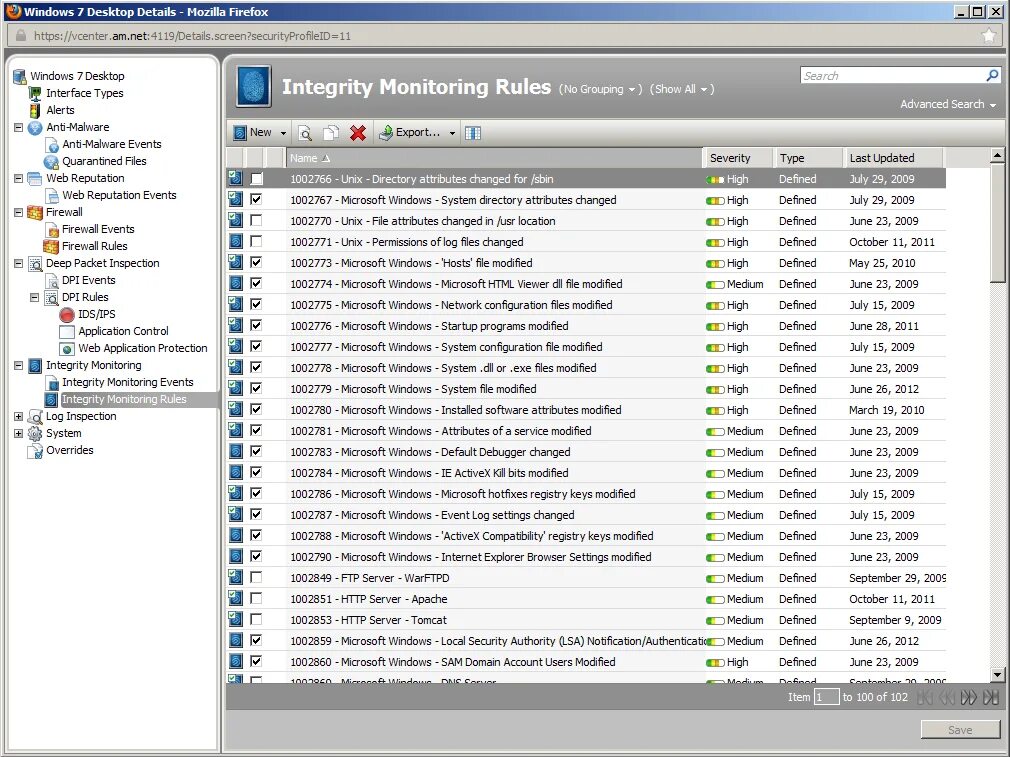Image resolution: width=1010 pixels, height=757 pixels.
Task: Click the Firefox URL address bar
Action: pyautogui.click(x=502, y=36)
